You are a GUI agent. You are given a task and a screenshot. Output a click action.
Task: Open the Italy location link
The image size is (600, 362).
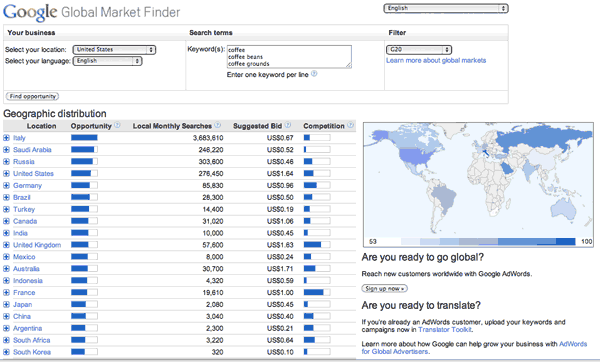tap(19, 138)
